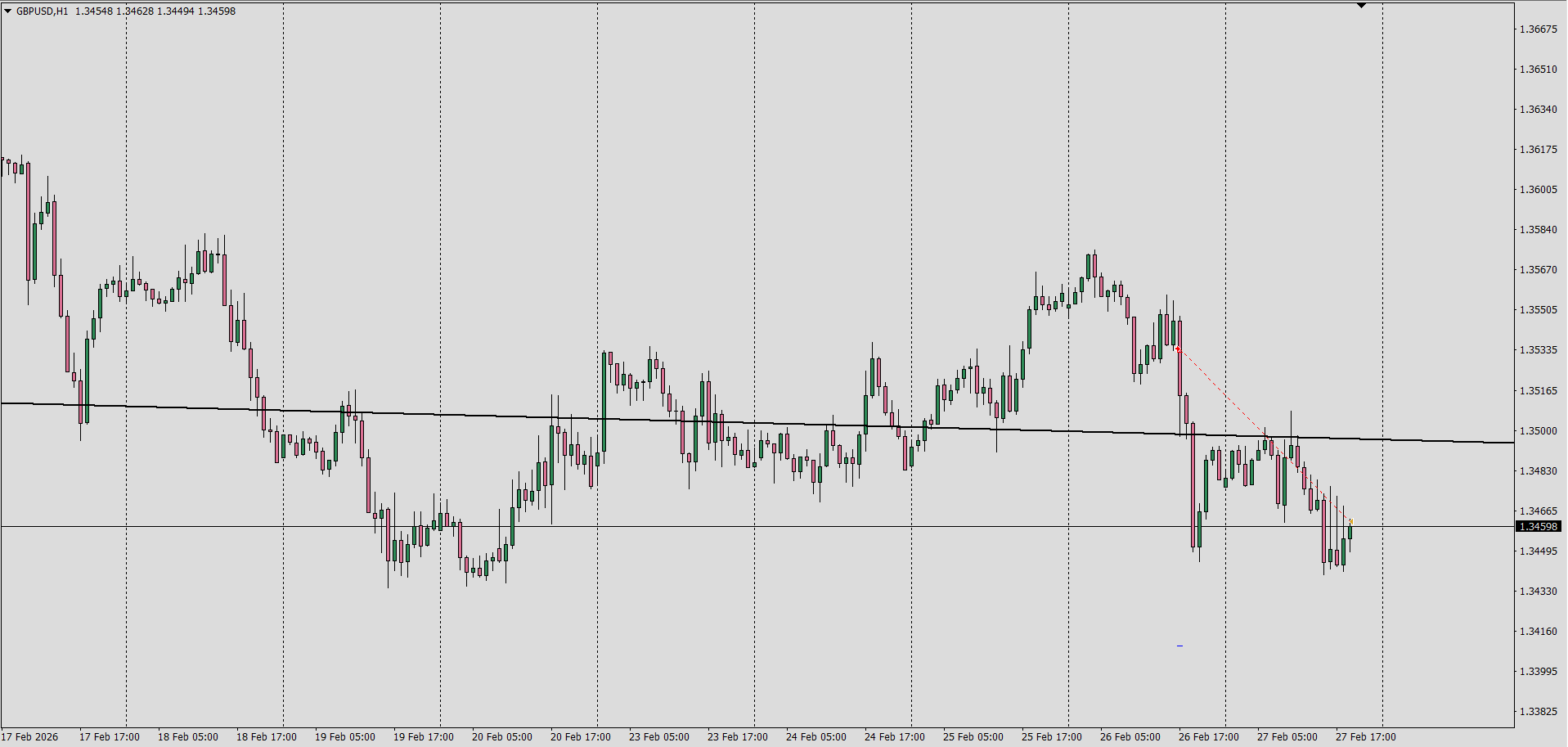Click the chart shift triangle marker at top
The image size is (1568, 747).
1361,6
